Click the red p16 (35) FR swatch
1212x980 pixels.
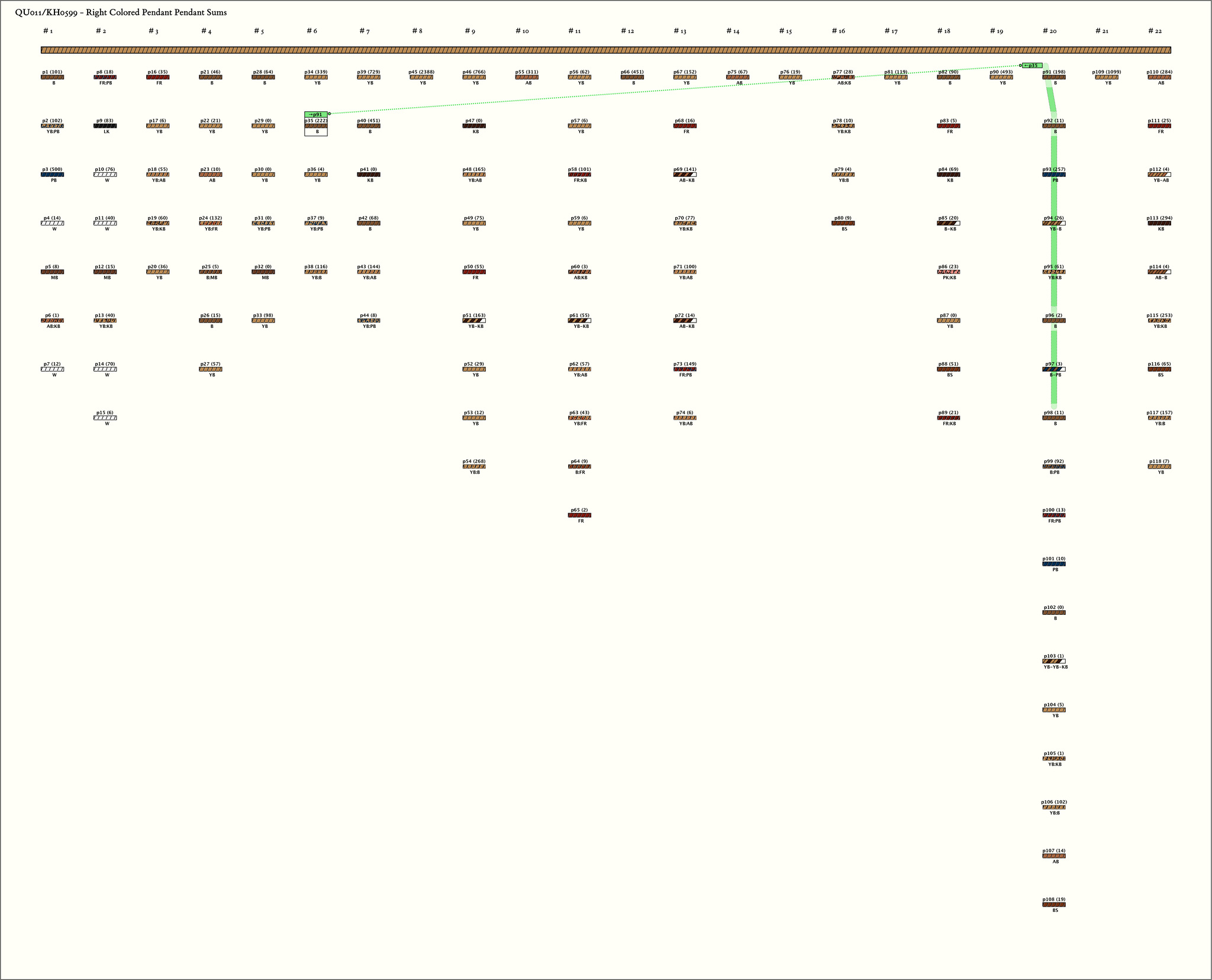(x=157, y=78)
